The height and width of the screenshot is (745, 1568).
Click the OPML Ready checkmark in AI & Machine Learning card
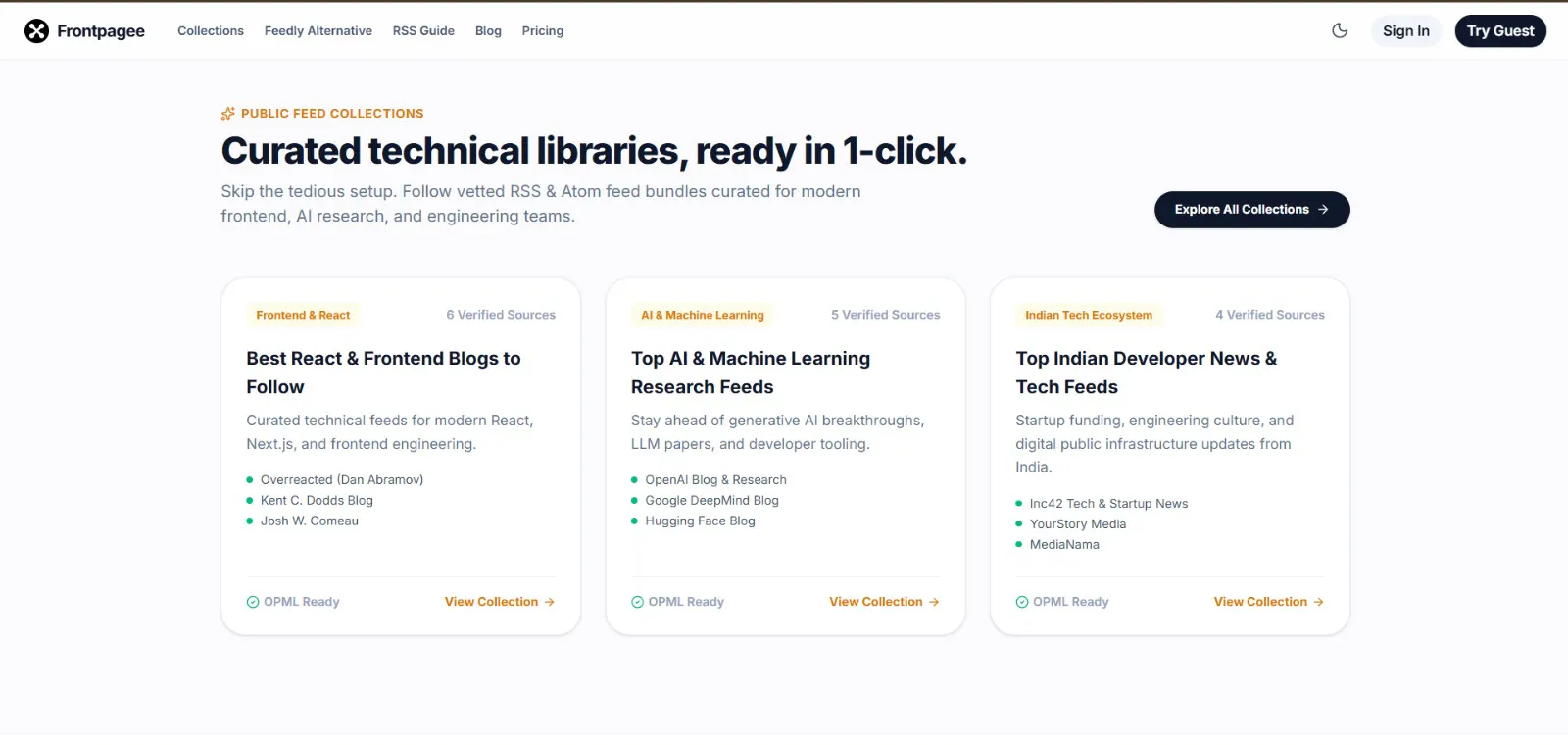[638, 602]
